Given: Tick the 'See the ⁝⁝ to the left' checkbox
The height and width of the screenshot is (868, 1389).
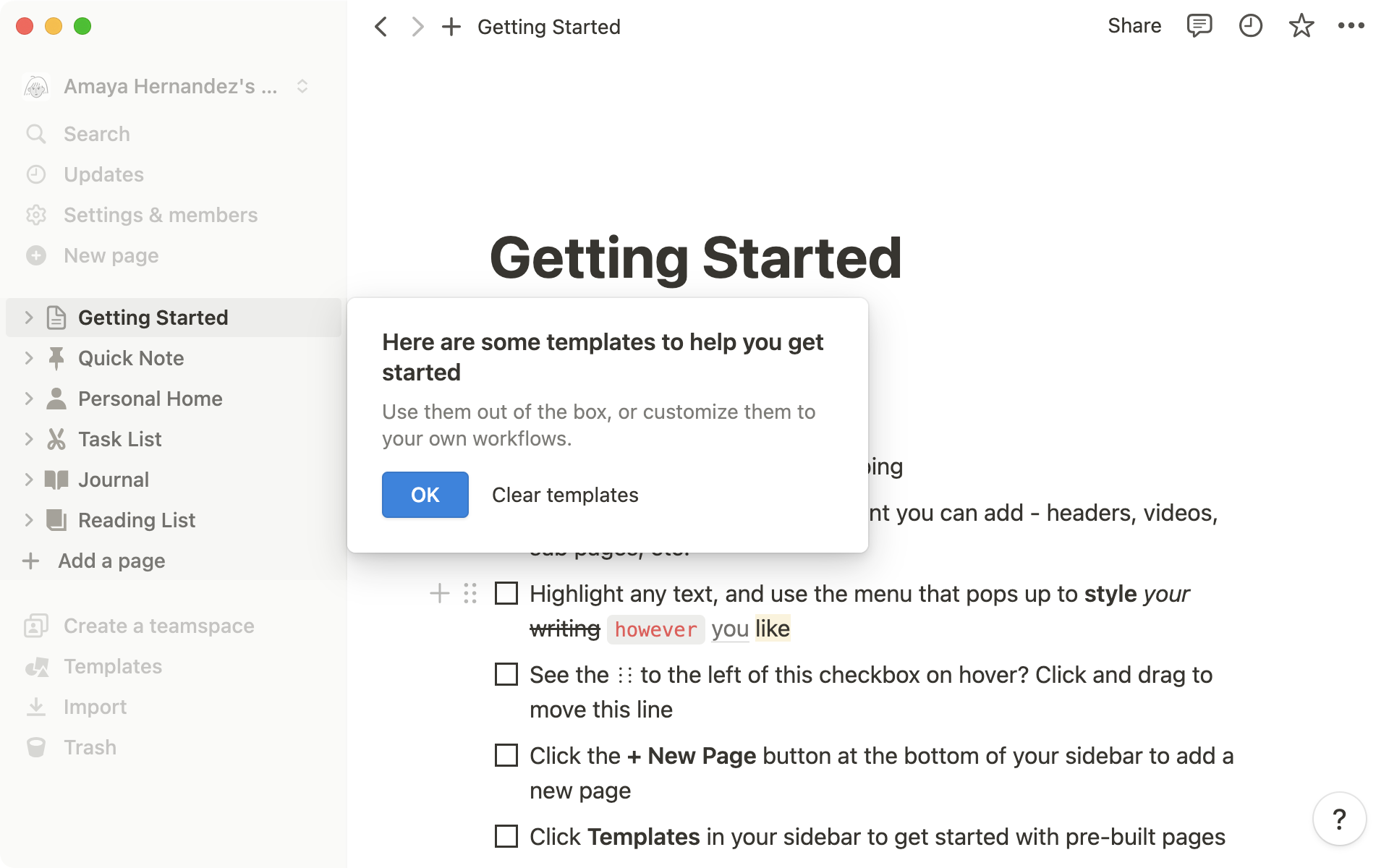Looking at the screenshot, I should coord(506,675).
